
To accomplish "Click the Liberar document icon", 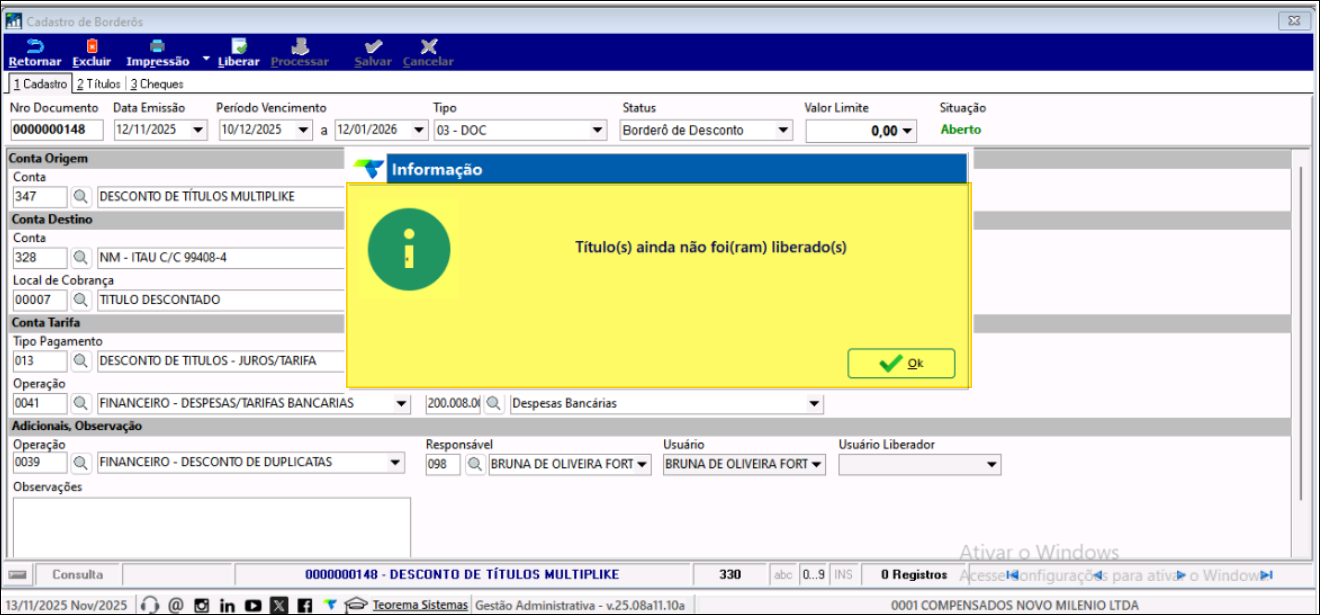I will click(x=239, y=47).
